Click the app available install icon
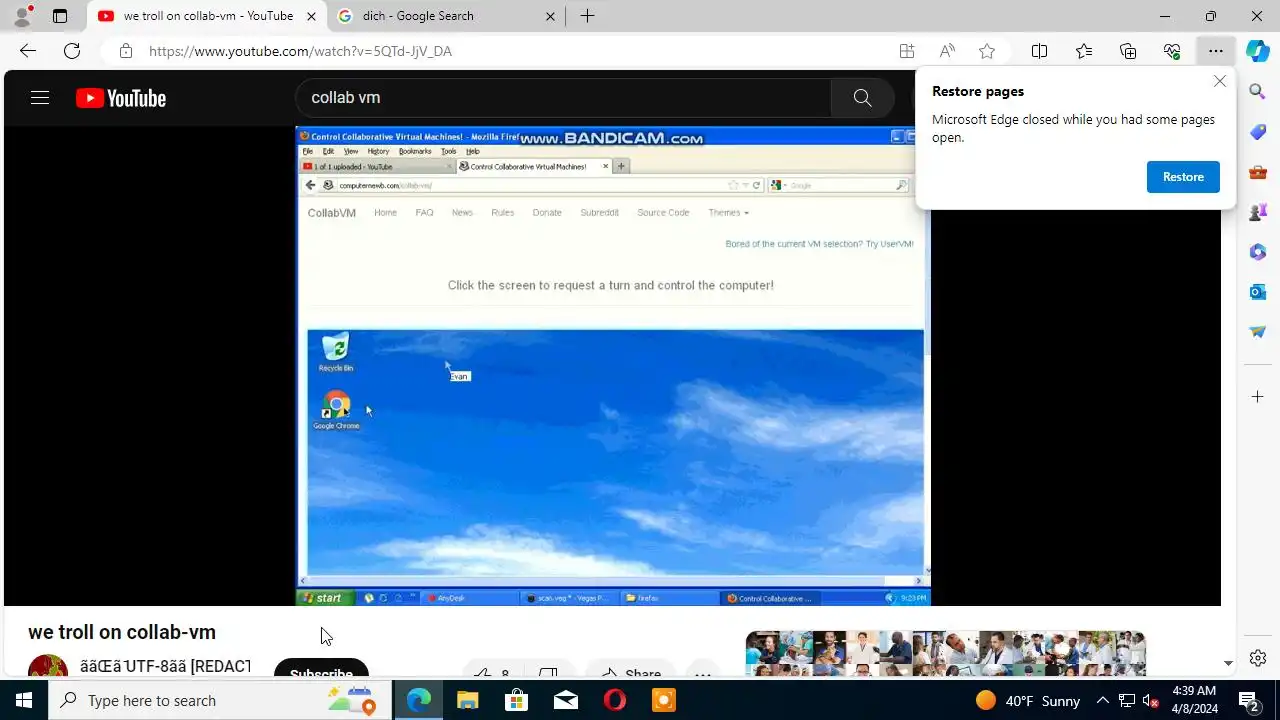The image size is (1280, 720). (x=907, y=51)
